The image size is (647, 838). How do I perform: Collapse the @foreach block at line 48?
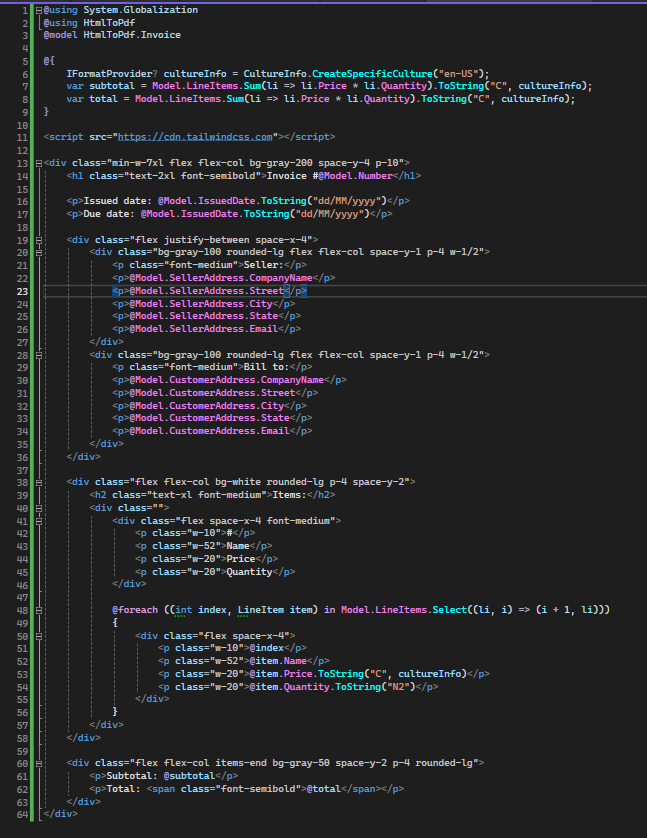tap(38, 610)
